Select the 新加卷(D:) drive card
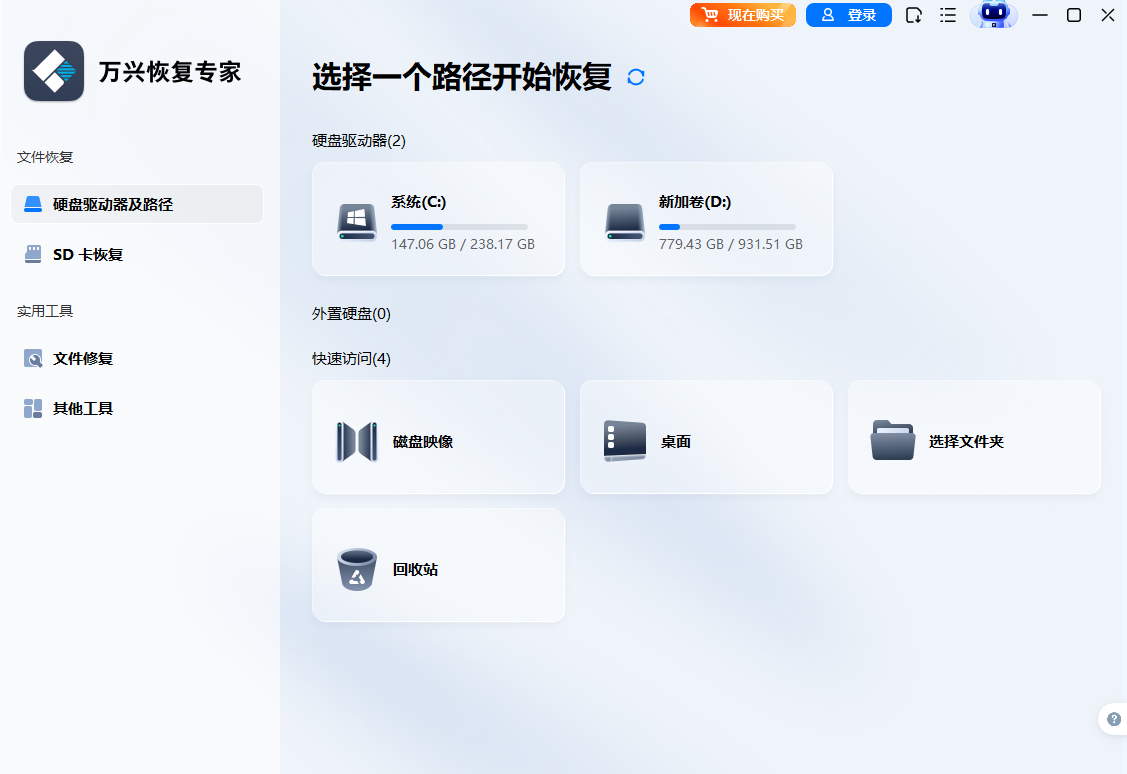The image size is (1127, 774). click(706, 219)
